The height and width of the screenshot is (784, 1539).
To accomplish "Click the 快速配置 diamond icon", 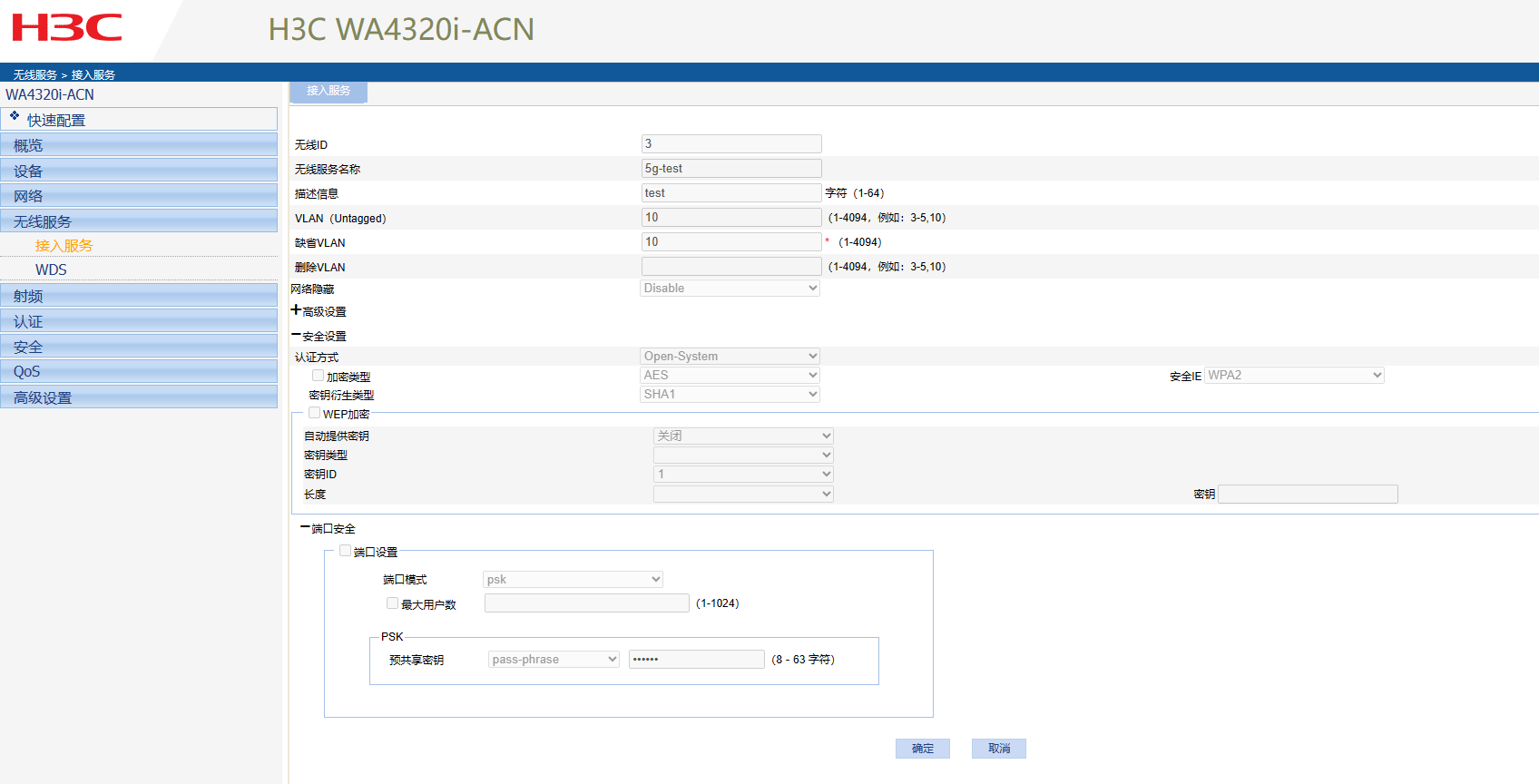I will 15,116.
